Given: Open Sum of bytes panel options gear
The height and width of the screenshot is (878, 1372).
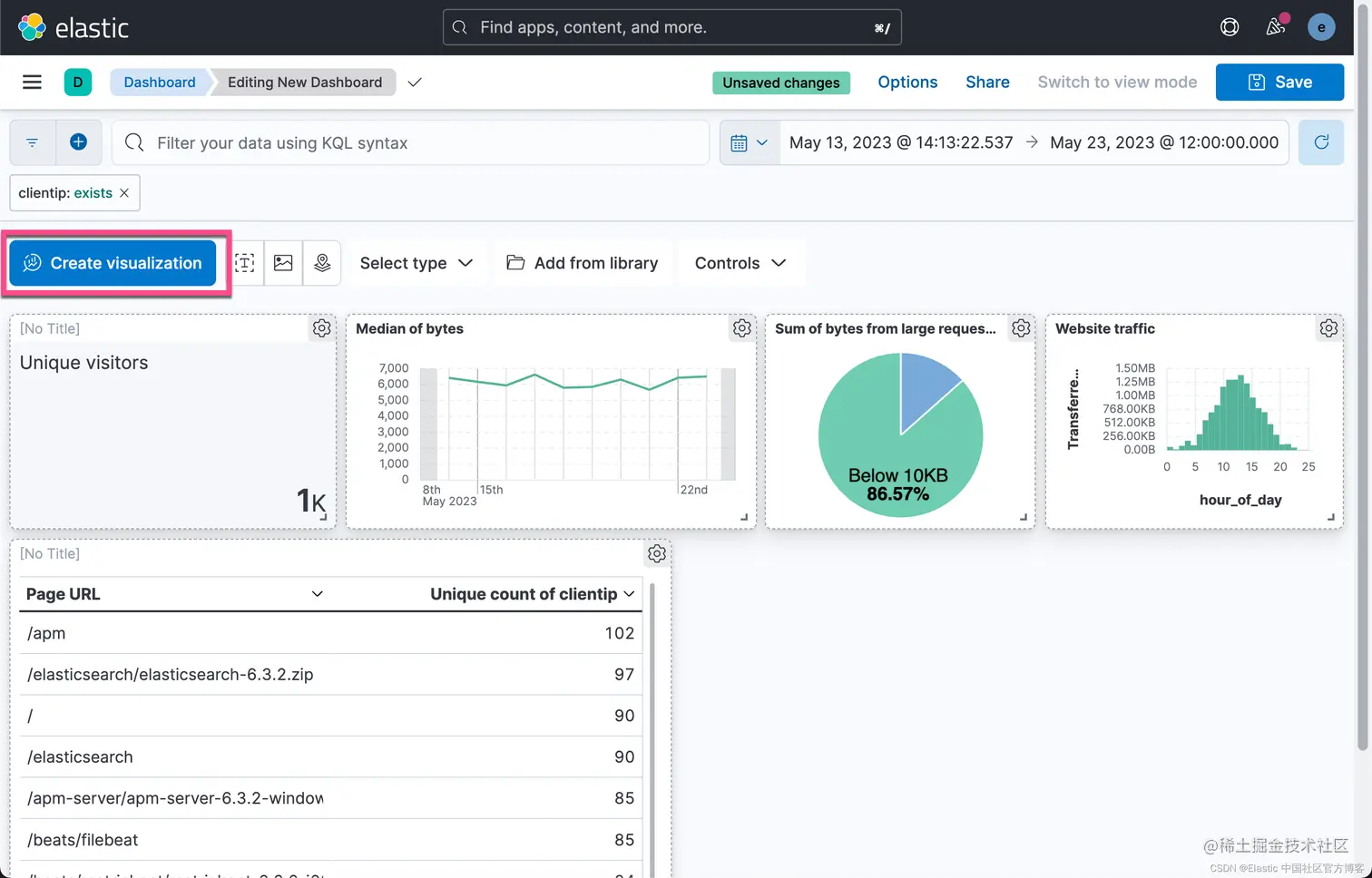Looking at the screenshot, I should coord(1021,328).
